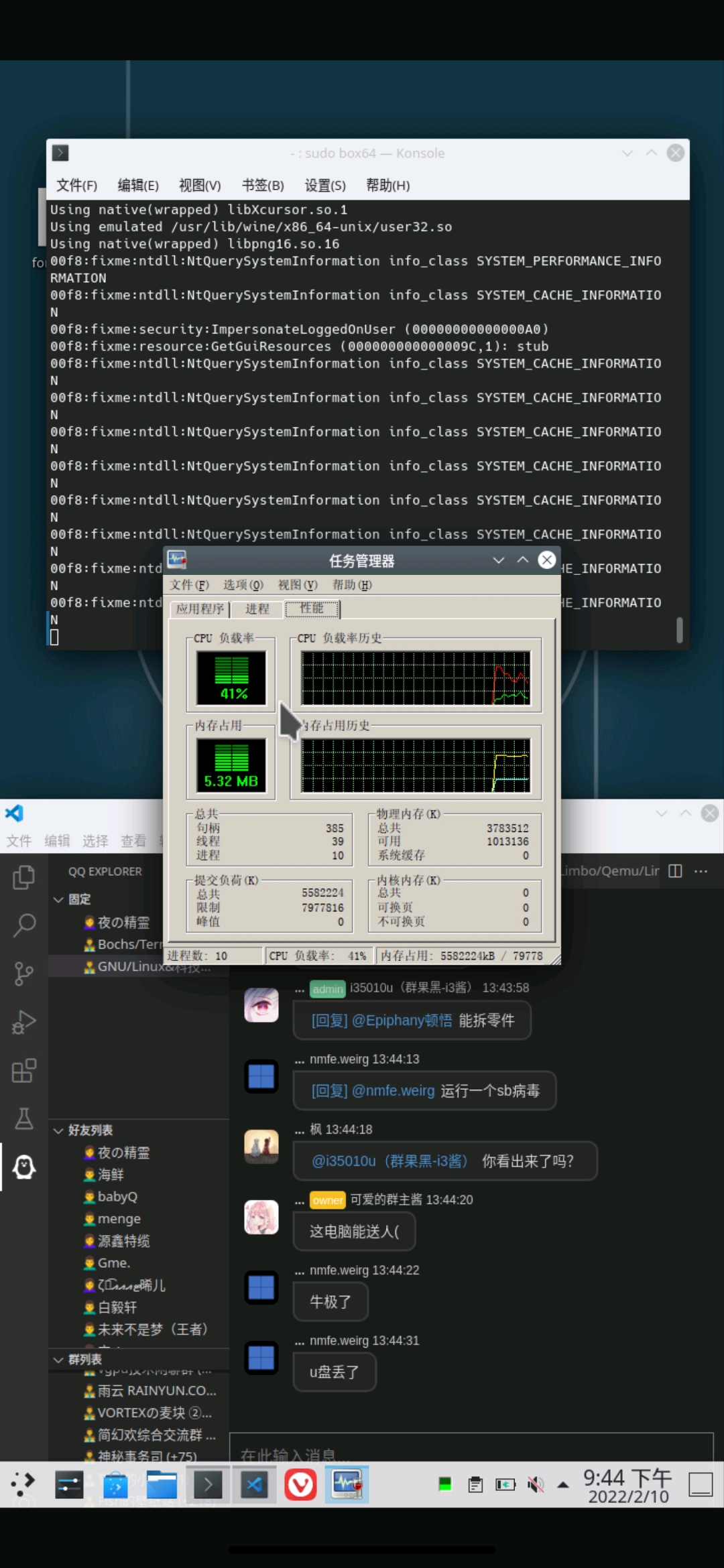The image size is (724, 1568).
Task: Open Konsole 编辑(E) menu
Action: click(138, 186)
